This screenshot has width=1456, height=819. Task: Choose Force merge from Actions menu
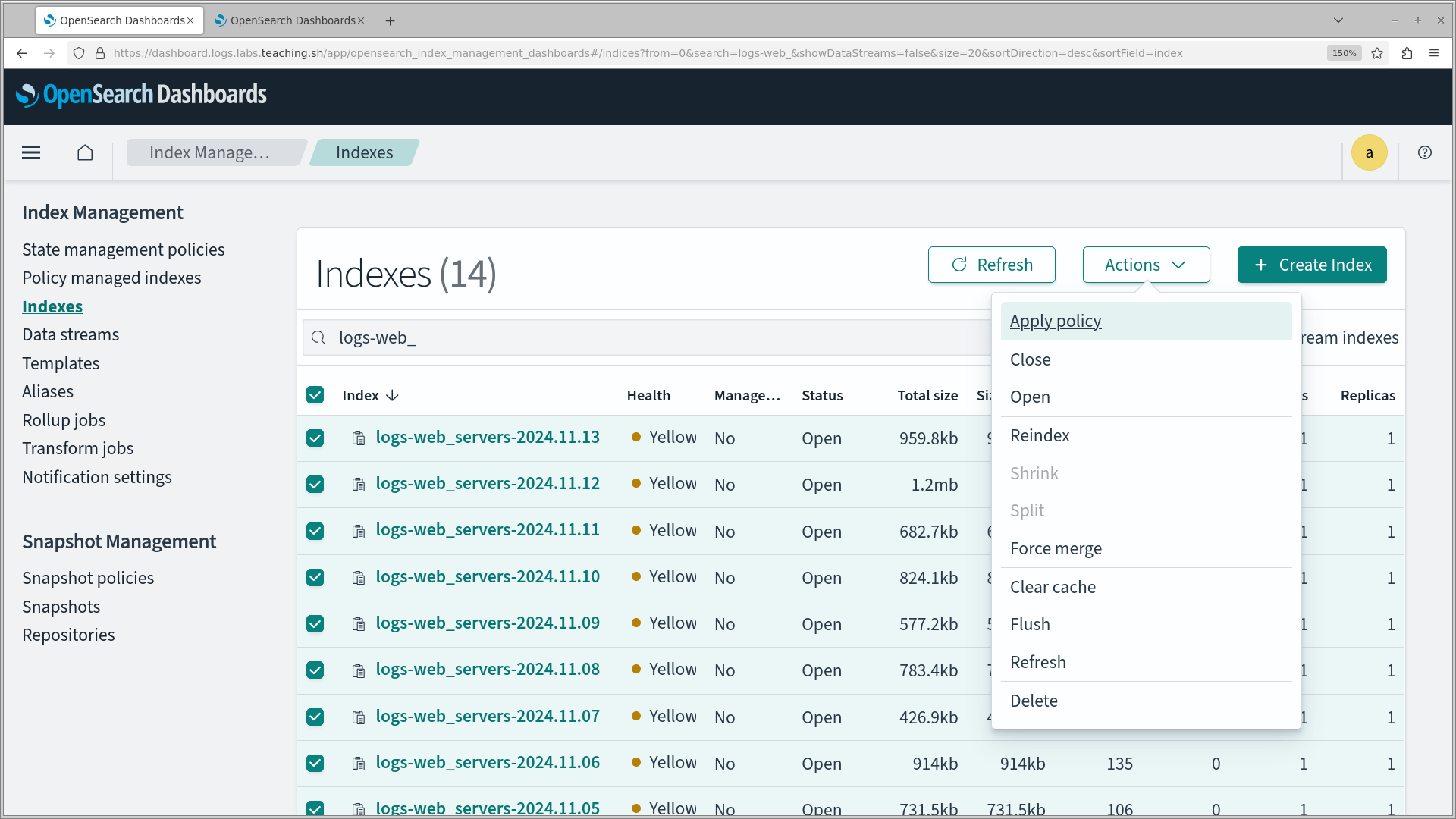pos(1056,548)
